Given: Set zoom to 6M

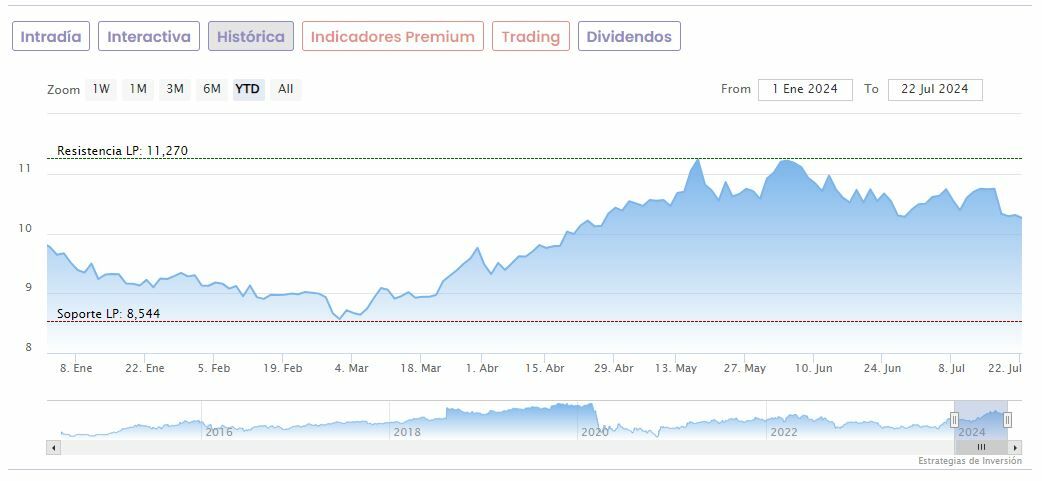Looking at the screenshot, I should tap(212, 89).
